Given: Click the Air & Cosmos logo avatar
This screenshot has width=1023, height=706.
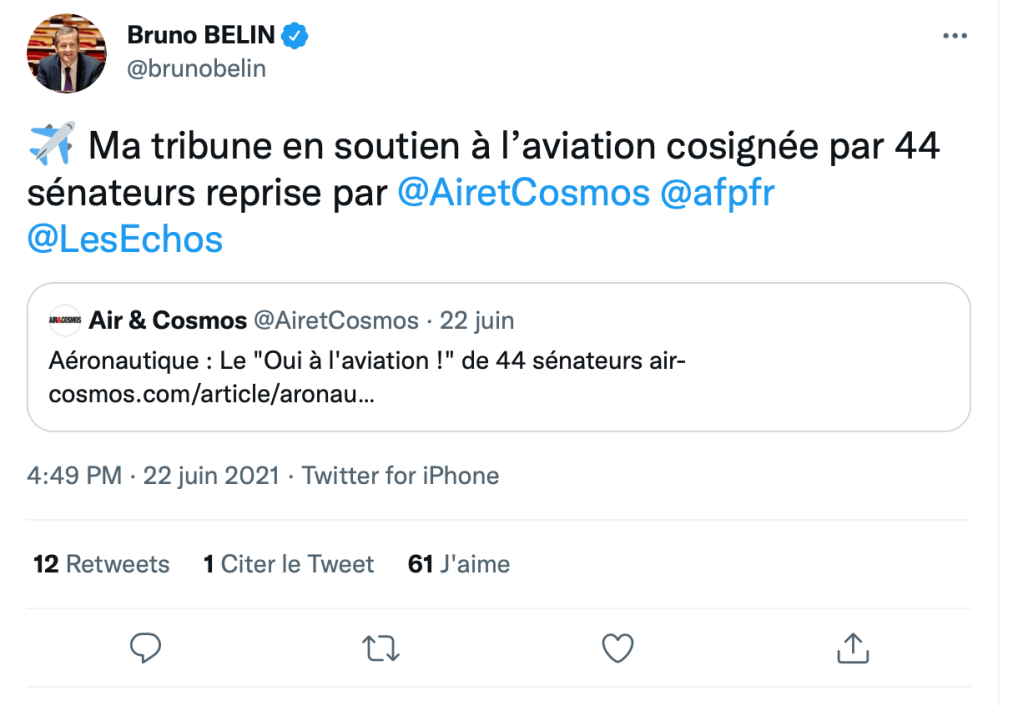Looking at the screenshot, I should pos(65,321).
